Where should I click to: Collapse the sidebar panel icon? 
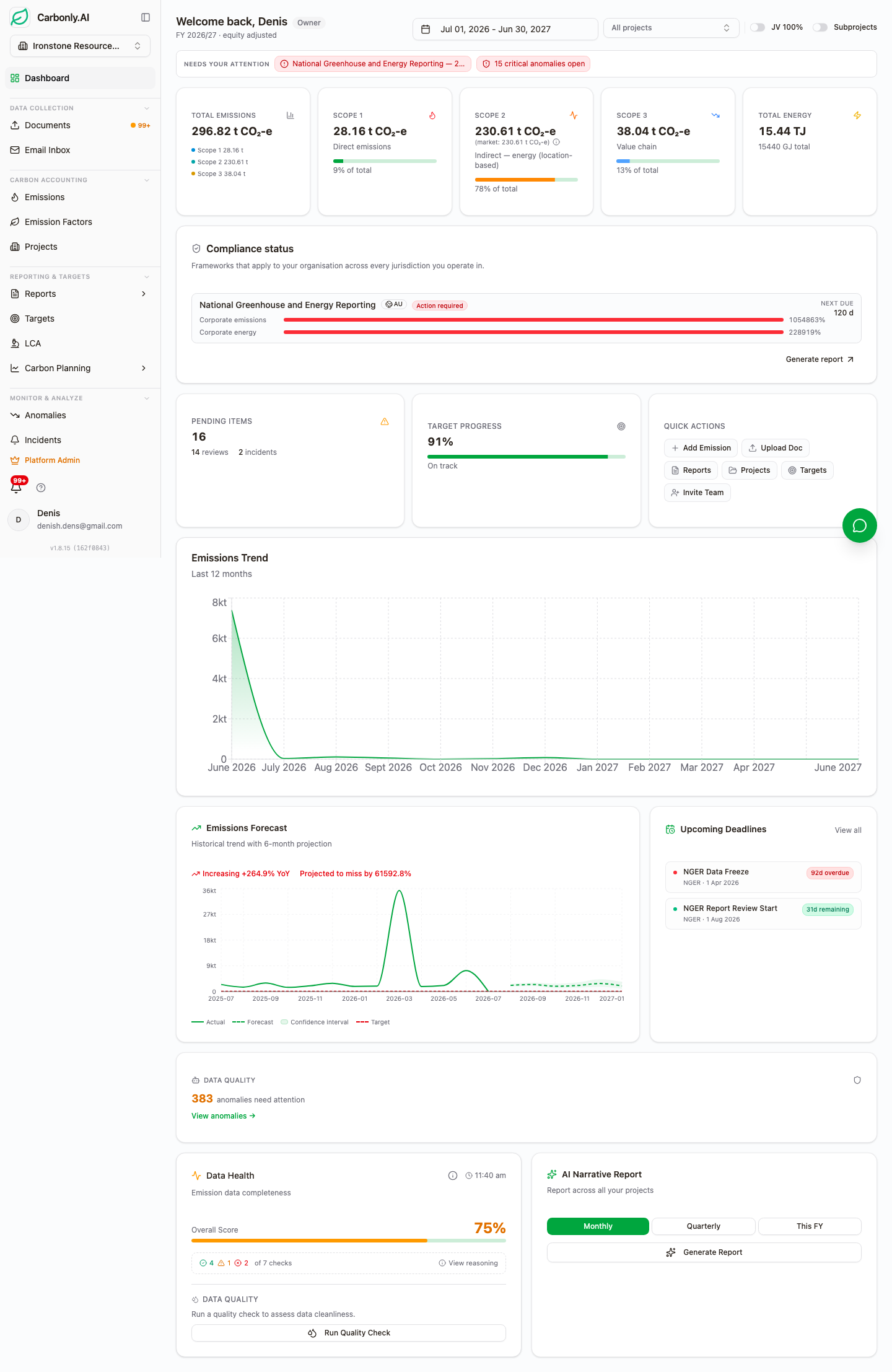pyautogui.click(x=146, y=17)
